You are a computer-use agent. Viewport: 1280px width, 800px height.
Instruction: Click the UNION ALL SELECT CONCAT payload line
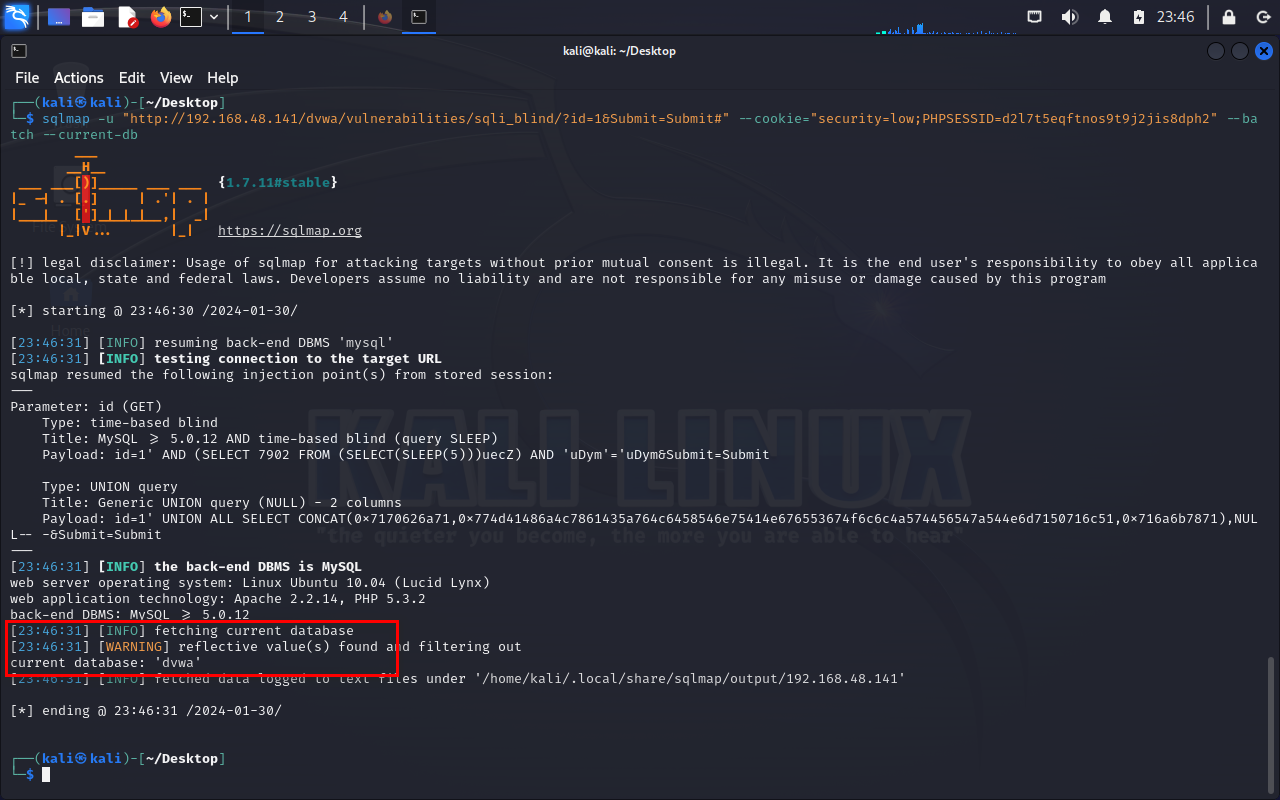coord(634,527)
